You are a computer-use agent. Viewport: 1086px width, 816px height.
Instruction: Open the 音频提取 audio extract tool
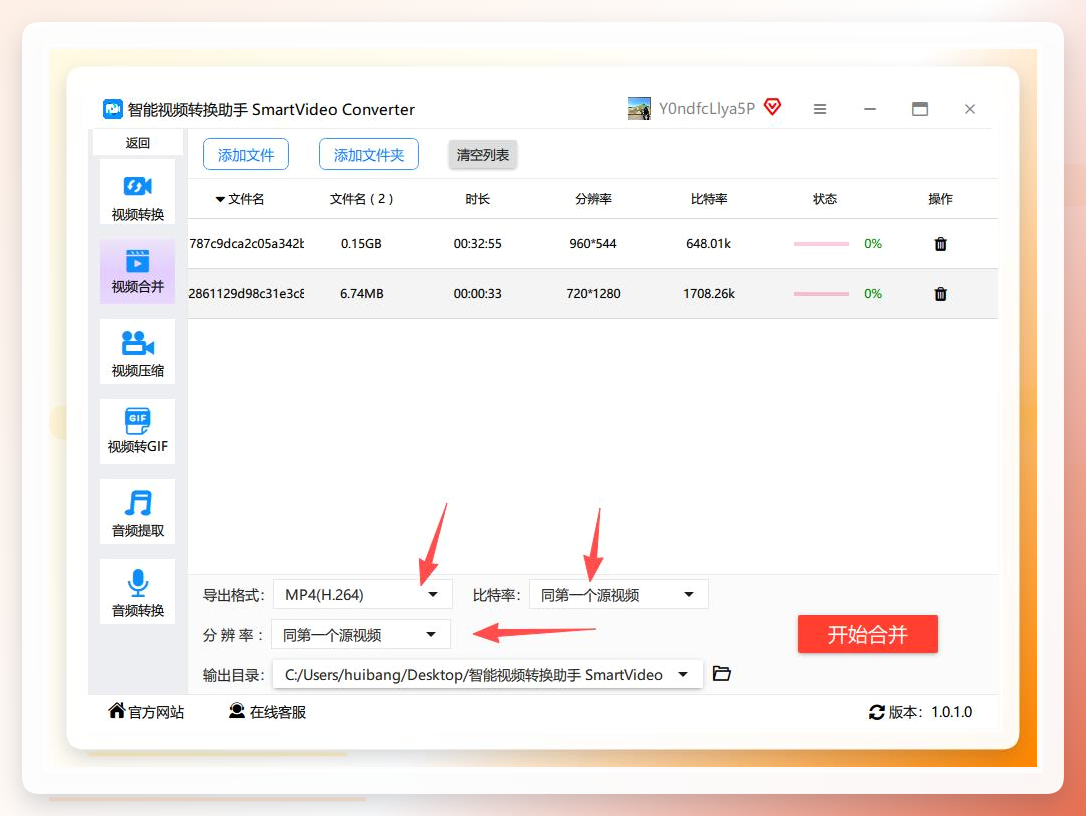(x=137, y=512)
